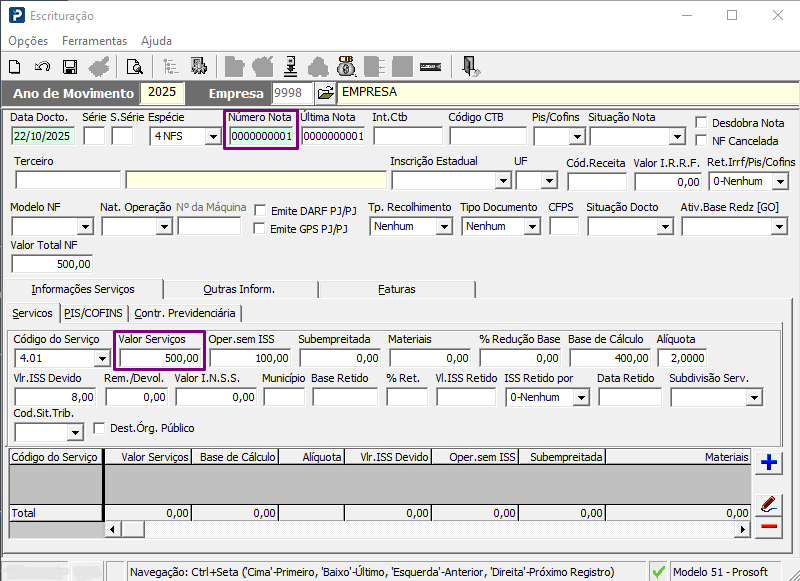Image resolution: width=800 pixels, height=581 pixels.
Task: Enable the Desdobra Nota checkbox
Action: pyautogui.click(x=701, y=123)
